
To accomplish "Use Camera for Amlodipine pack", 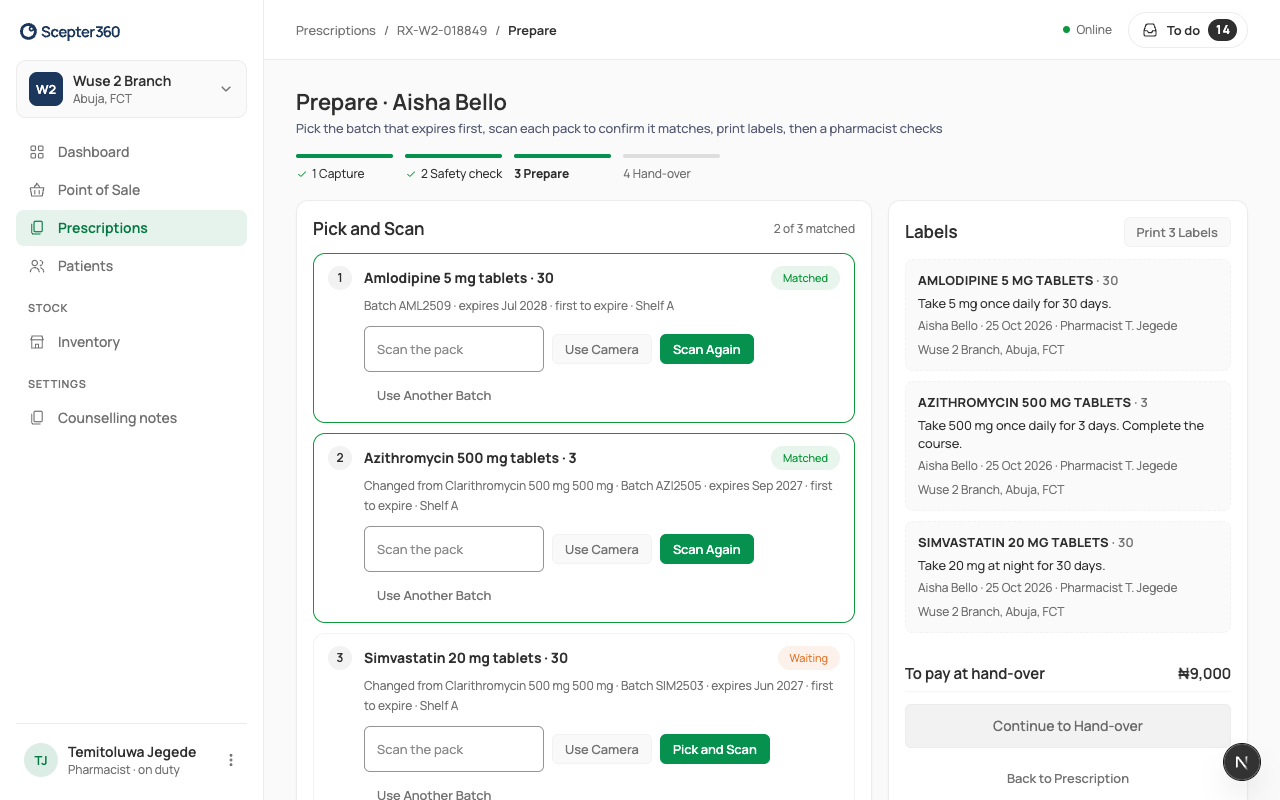I will pos(601,349).
